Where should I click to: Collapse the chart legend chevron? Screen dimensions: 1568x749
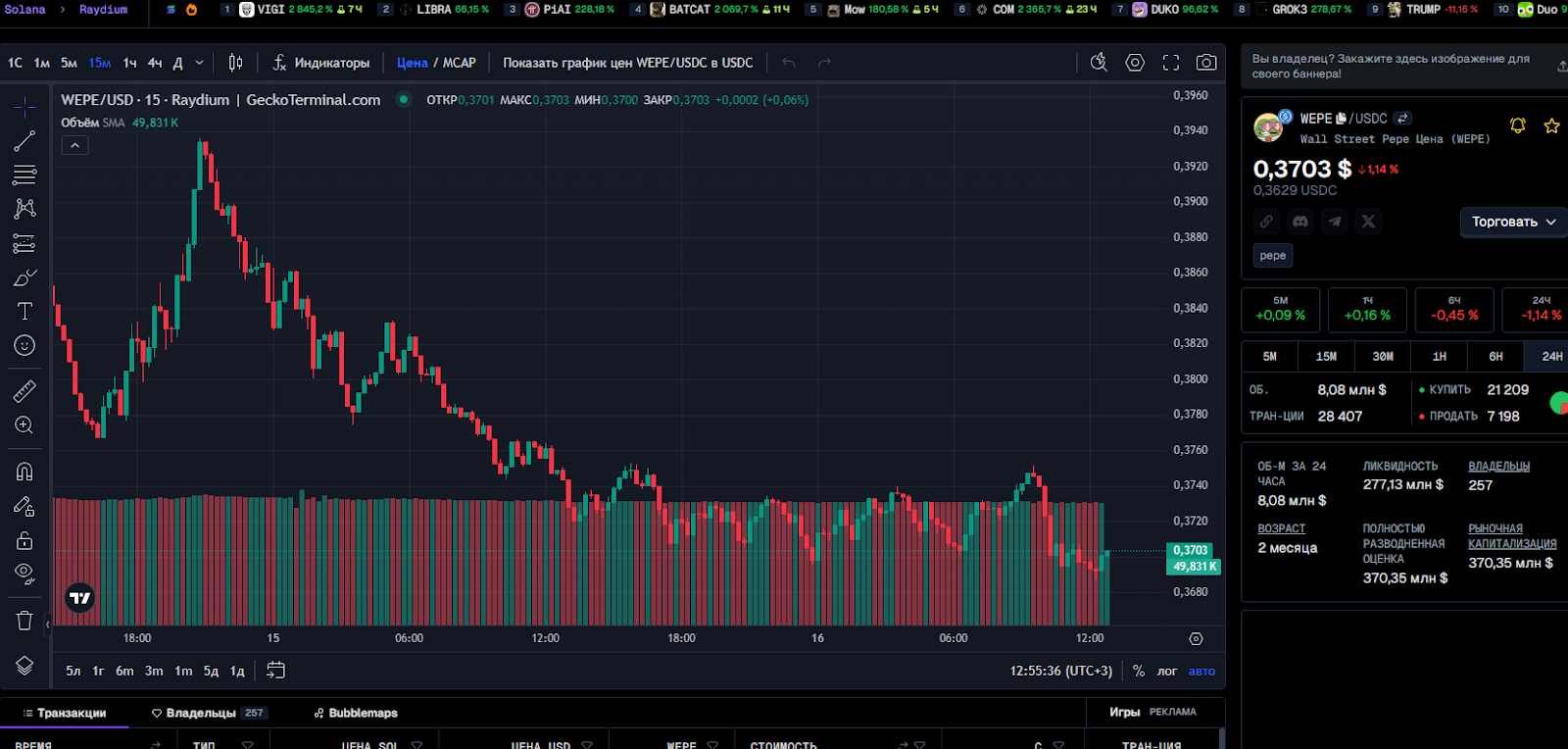pos(74,145)
